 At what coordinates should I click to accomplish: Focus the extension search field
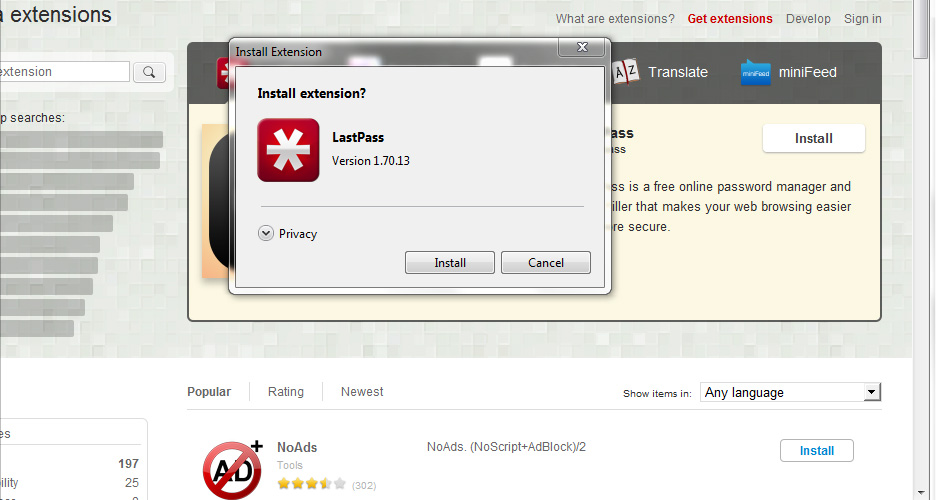(x=63, y=72)
